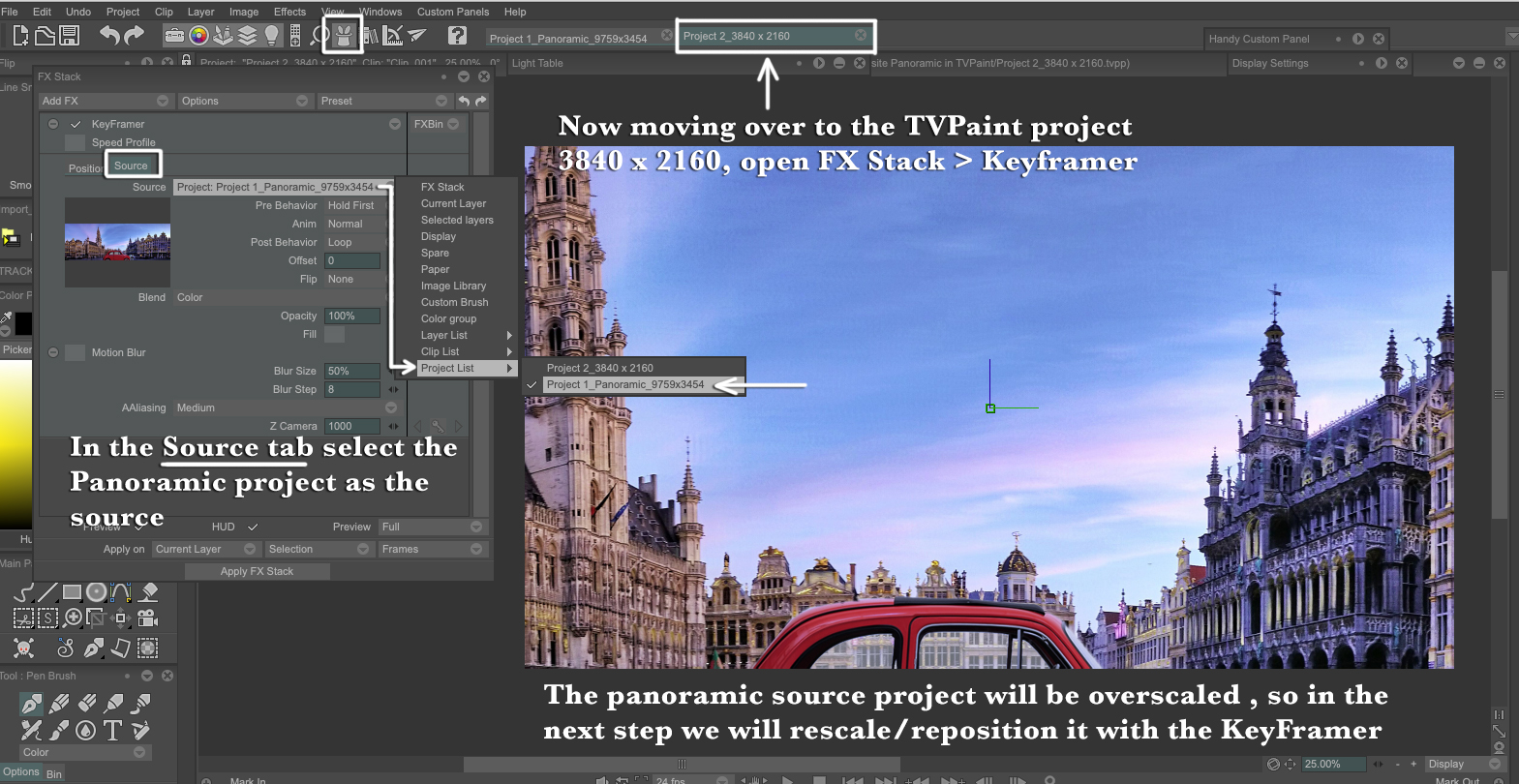Select the ellipse shape tool
Viewport: 1519px width, 784px height.
(x=97, y=591)
